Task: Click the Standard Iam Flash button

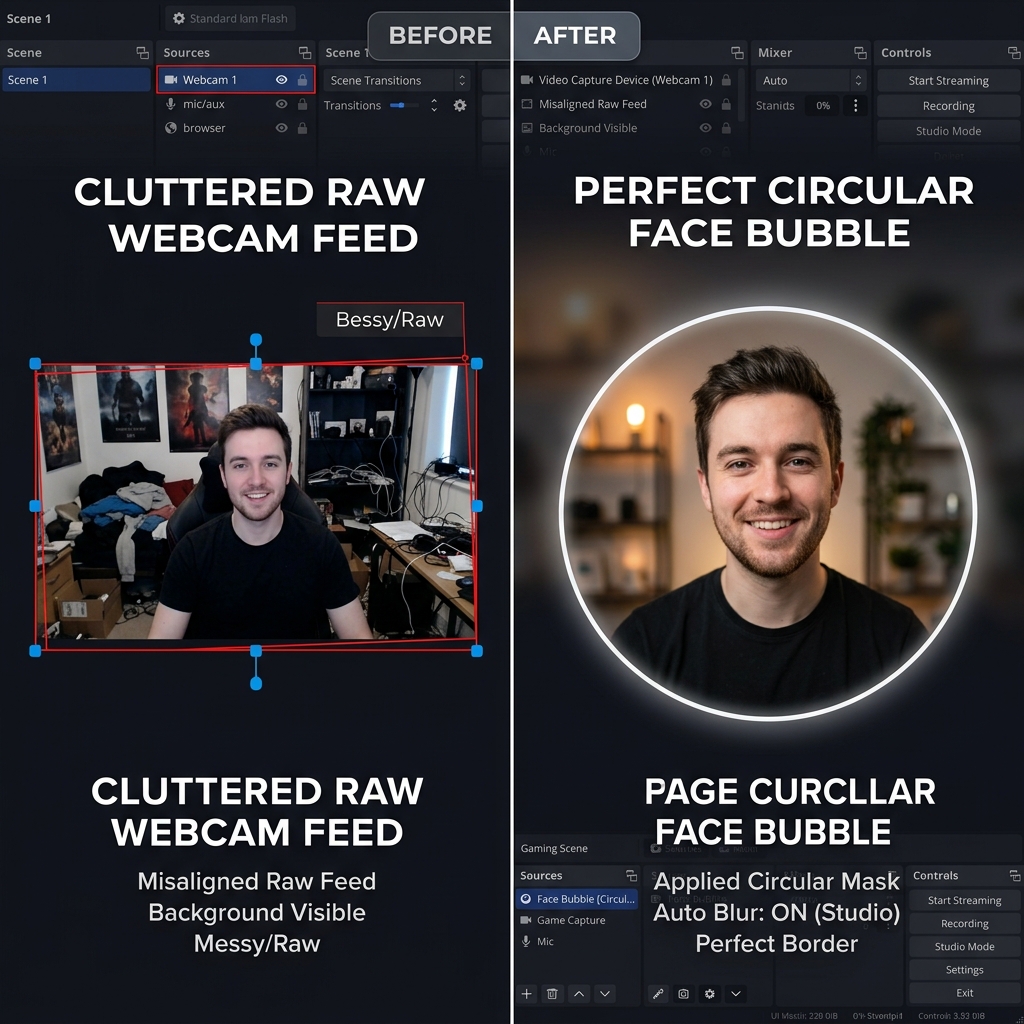Action: click(231, 18)
